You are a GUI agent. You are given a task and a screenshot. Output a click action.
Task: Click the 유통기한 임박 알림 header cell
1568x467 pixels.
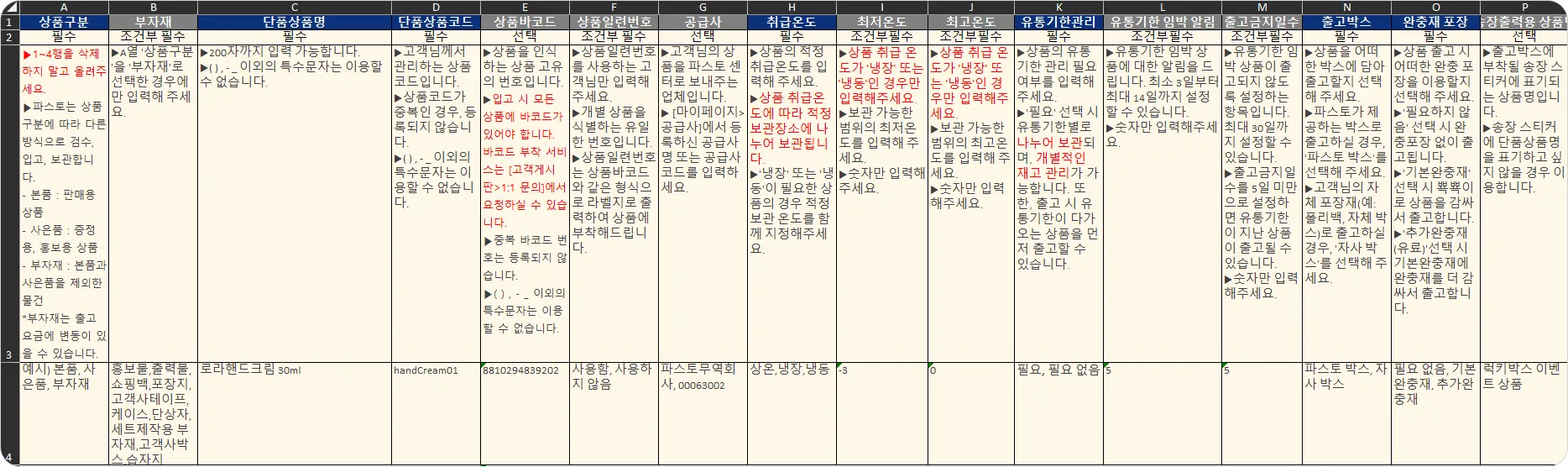[x=1163, y=22]
